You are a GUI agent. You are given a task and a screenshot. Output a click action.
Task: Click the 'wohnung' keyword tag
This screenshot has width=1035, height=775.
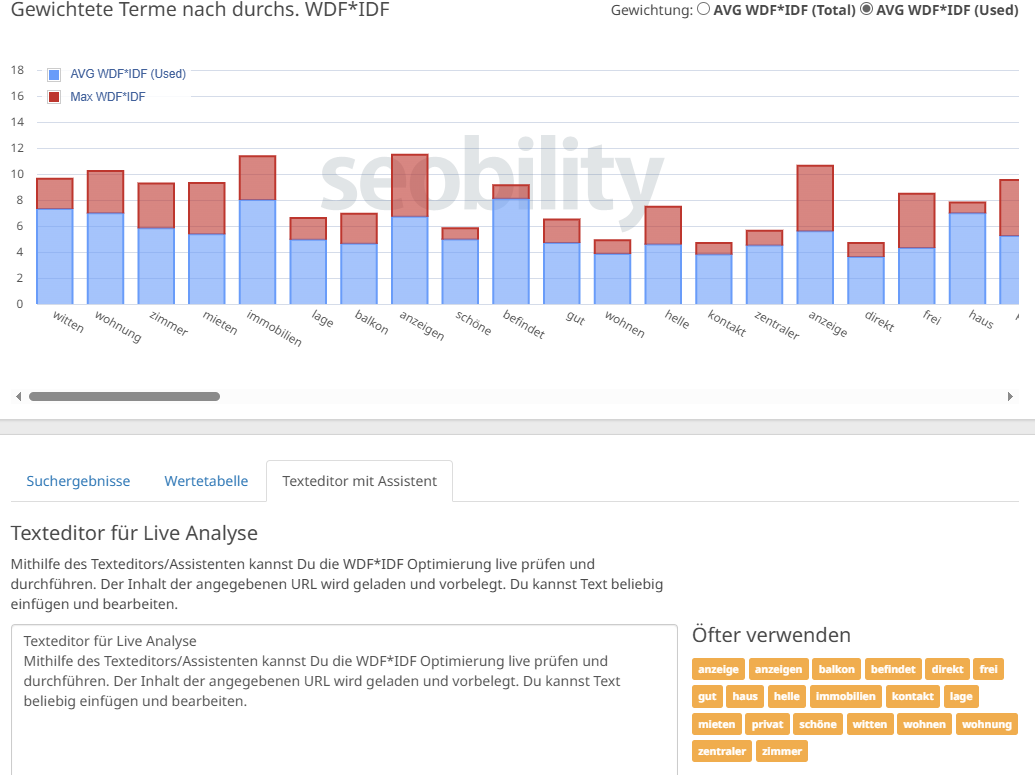987,724
